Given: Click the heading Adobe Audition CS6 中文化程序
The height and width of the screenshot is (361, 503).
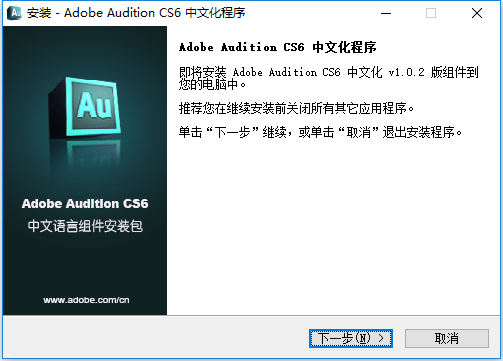Looking at the screenshot, I should click(x=278, y=47).
